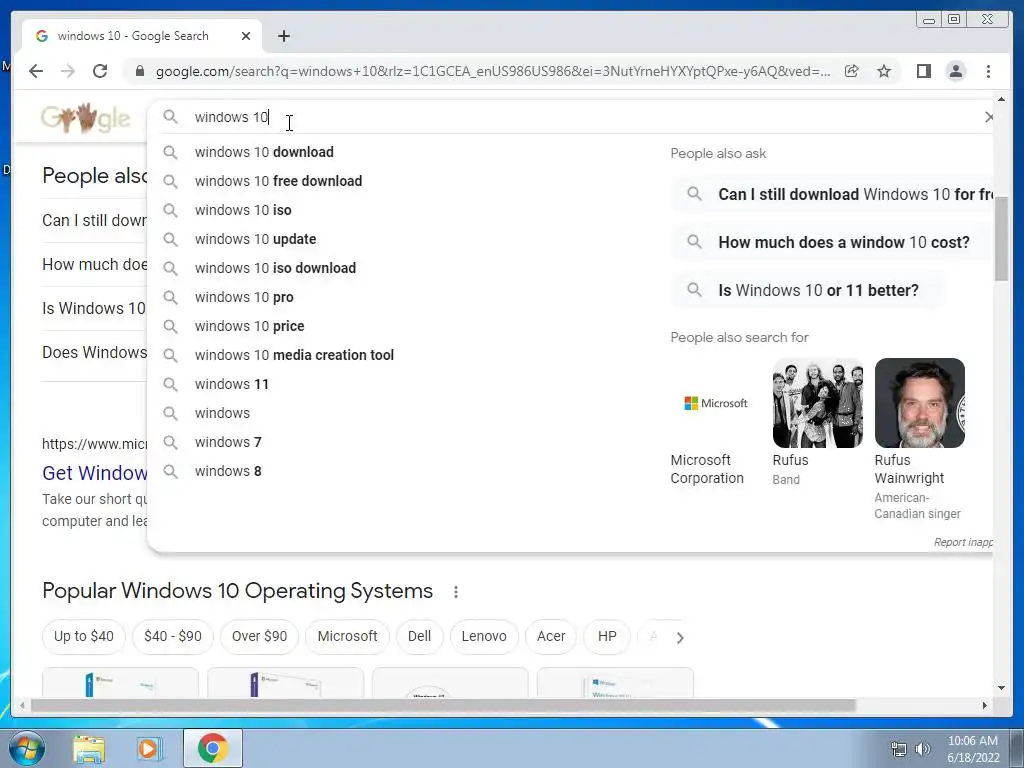Show more filter chips with the arrow
Image resolution: width=1024 pixels, height=768 pixels.
click(680, 637)
